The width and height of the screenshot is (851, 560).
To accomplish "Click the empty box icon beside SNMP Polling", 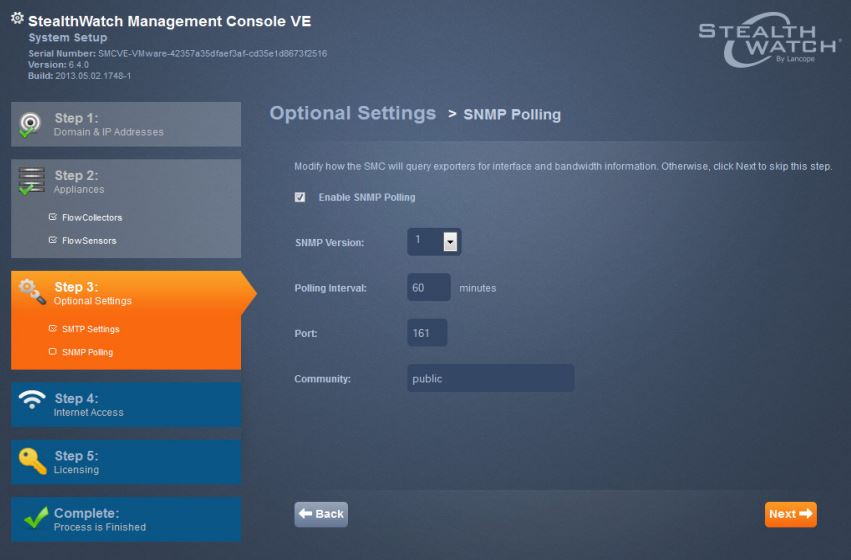I will [x=53, y=352].
